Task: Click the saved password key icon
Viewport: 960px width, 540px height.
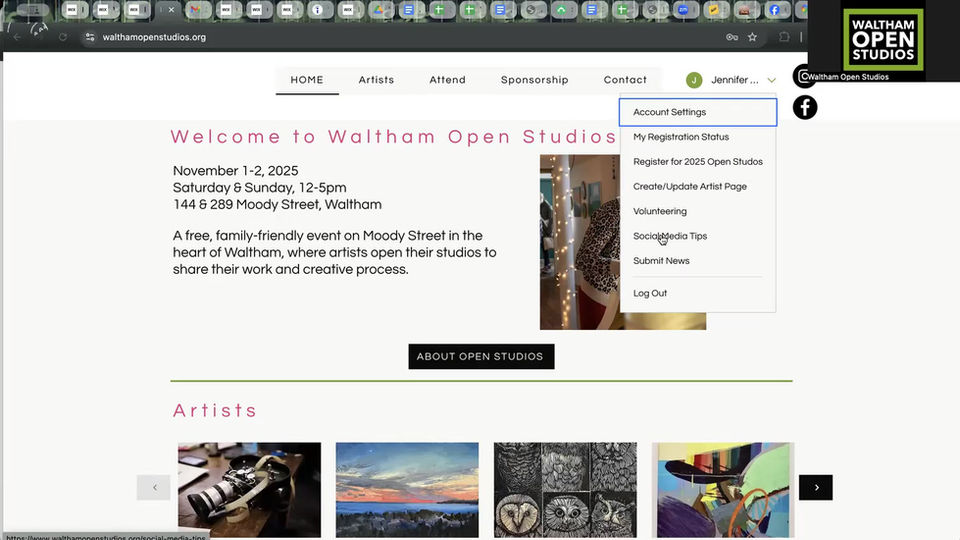Action: 732,37
